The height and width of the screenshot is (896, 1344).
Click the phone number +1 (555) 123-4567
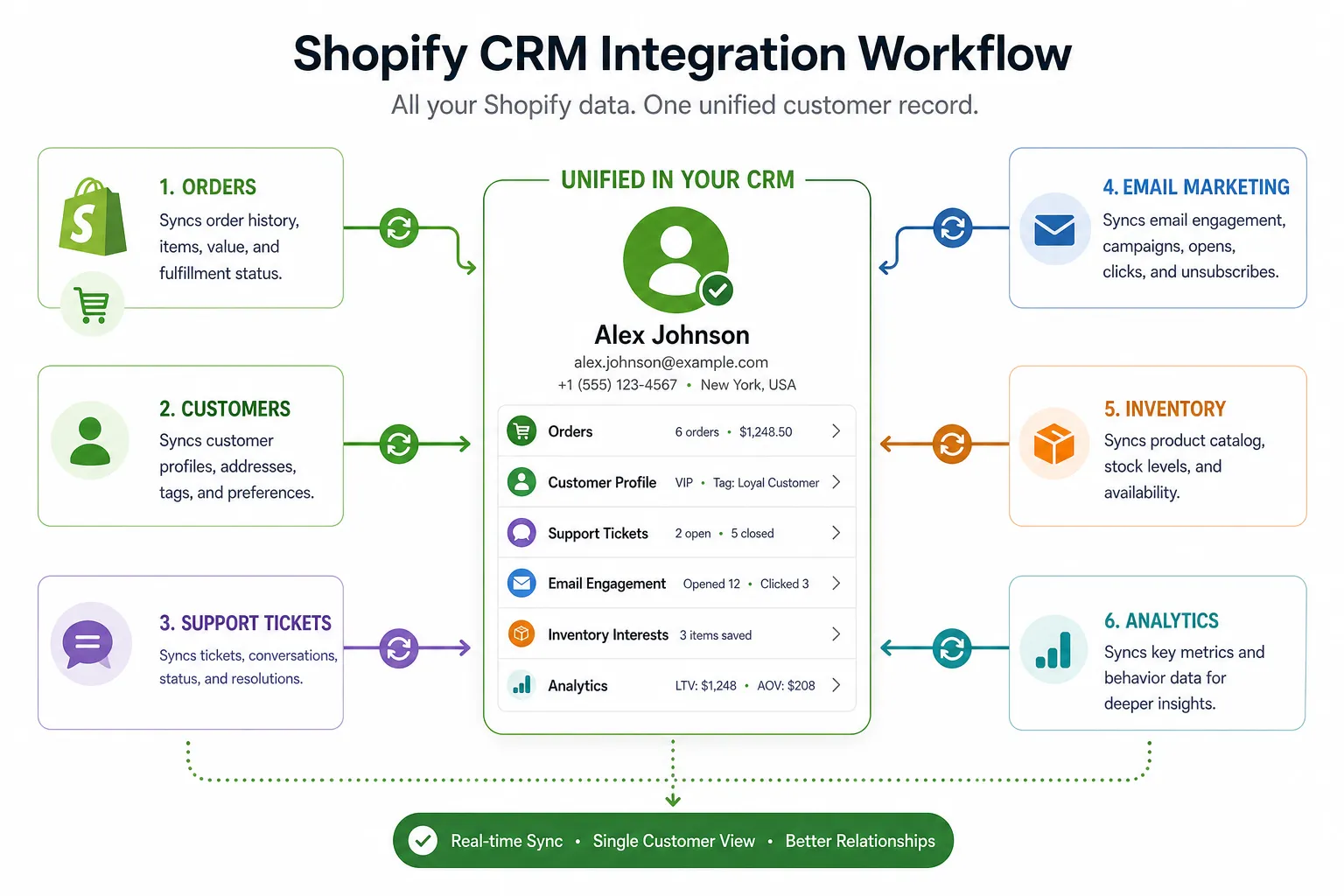pos(618,385)
